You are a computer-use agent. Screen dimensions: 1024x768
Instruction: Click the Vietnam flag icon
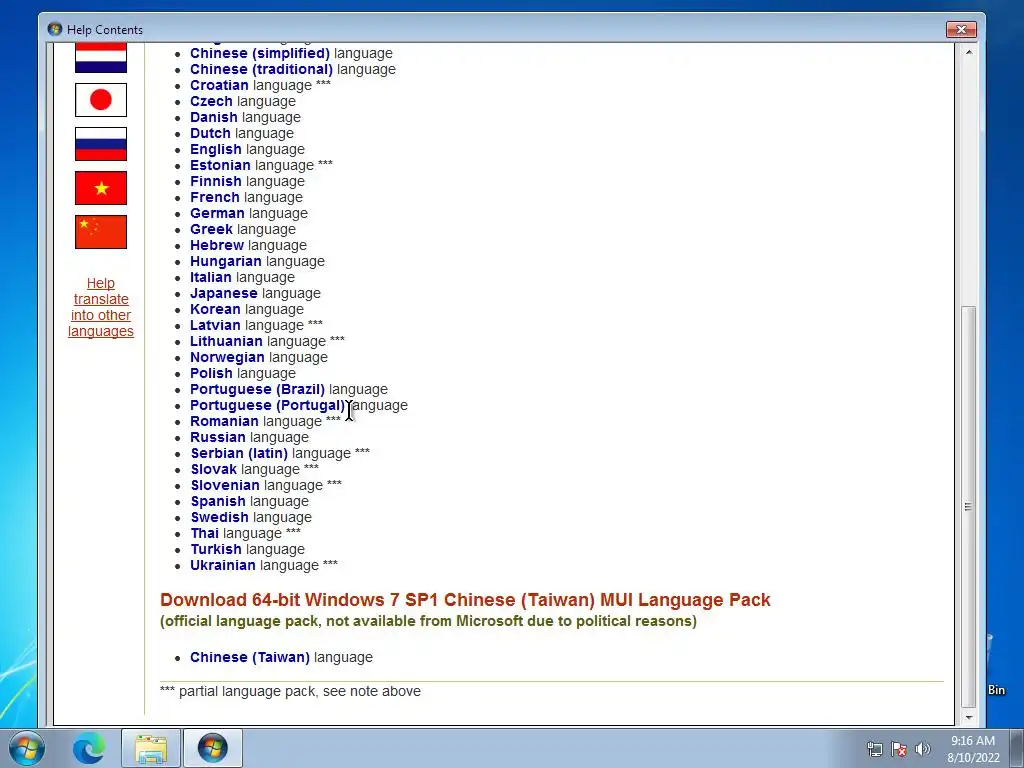101,188
